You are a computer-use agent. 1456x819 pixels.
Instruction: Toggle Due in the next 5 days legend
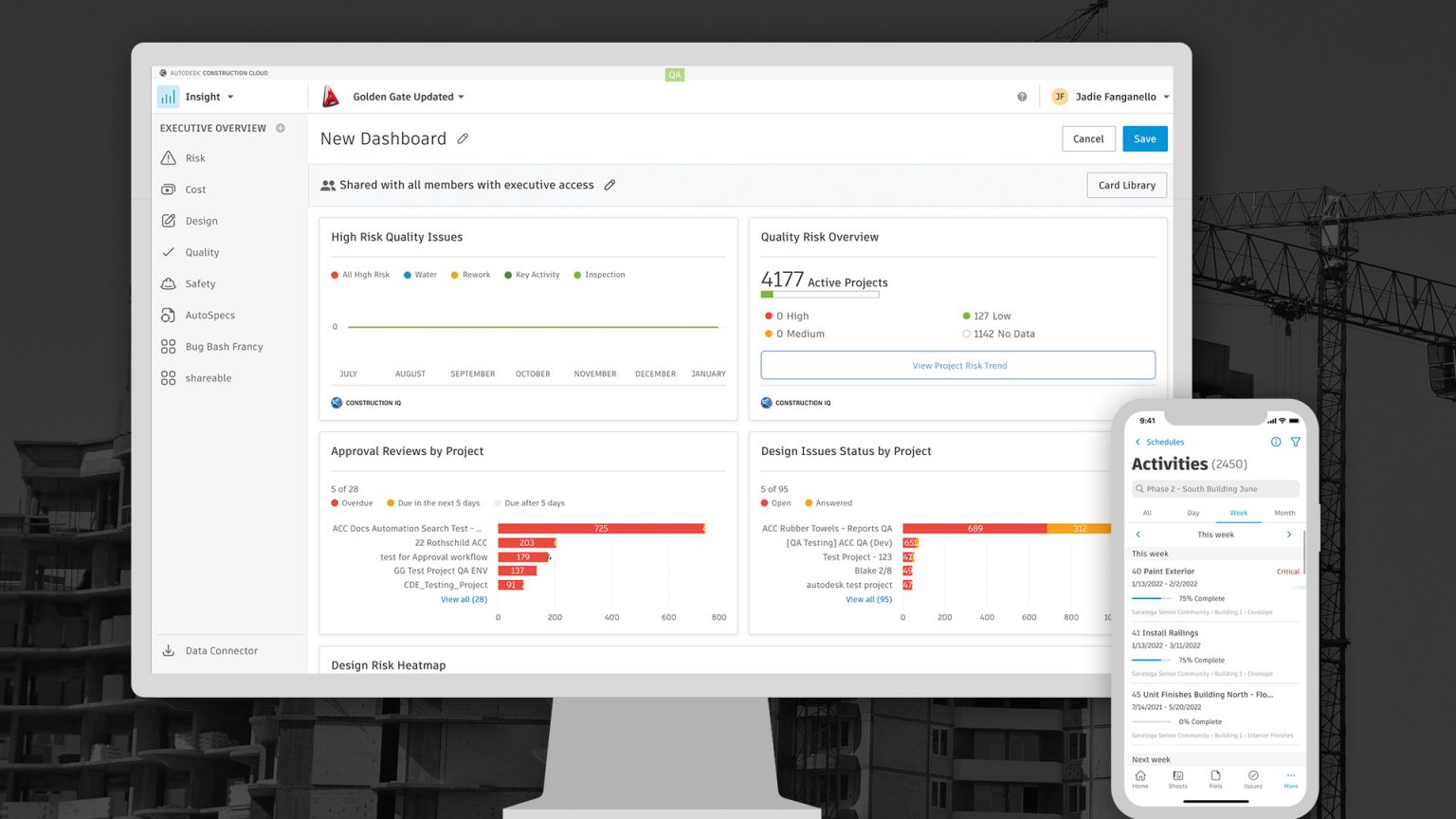433,503
